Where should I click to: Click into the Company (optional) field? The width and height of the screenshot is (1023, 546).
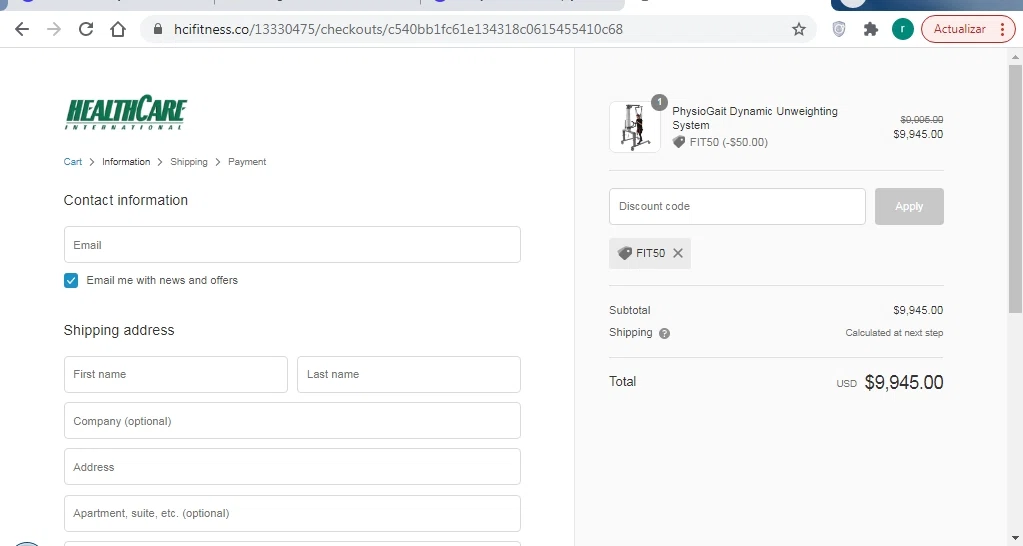[292, 421]
